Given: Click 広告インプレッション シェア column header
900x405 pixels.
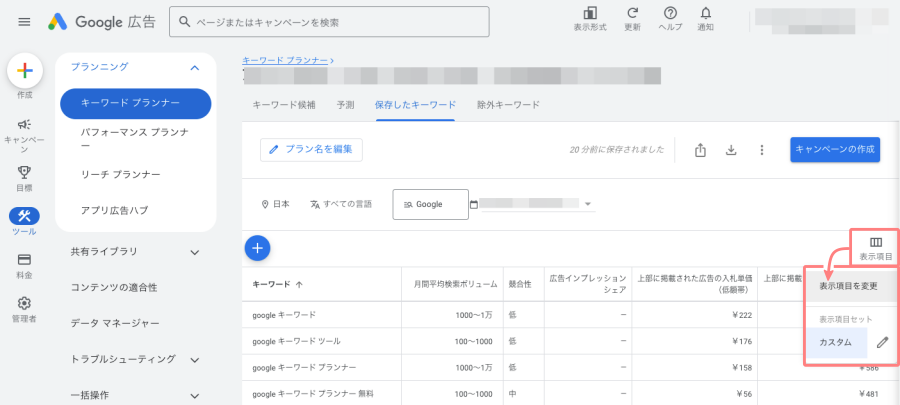Looking at the screenshot, I should pyautogui.click(x=588, y=285).
